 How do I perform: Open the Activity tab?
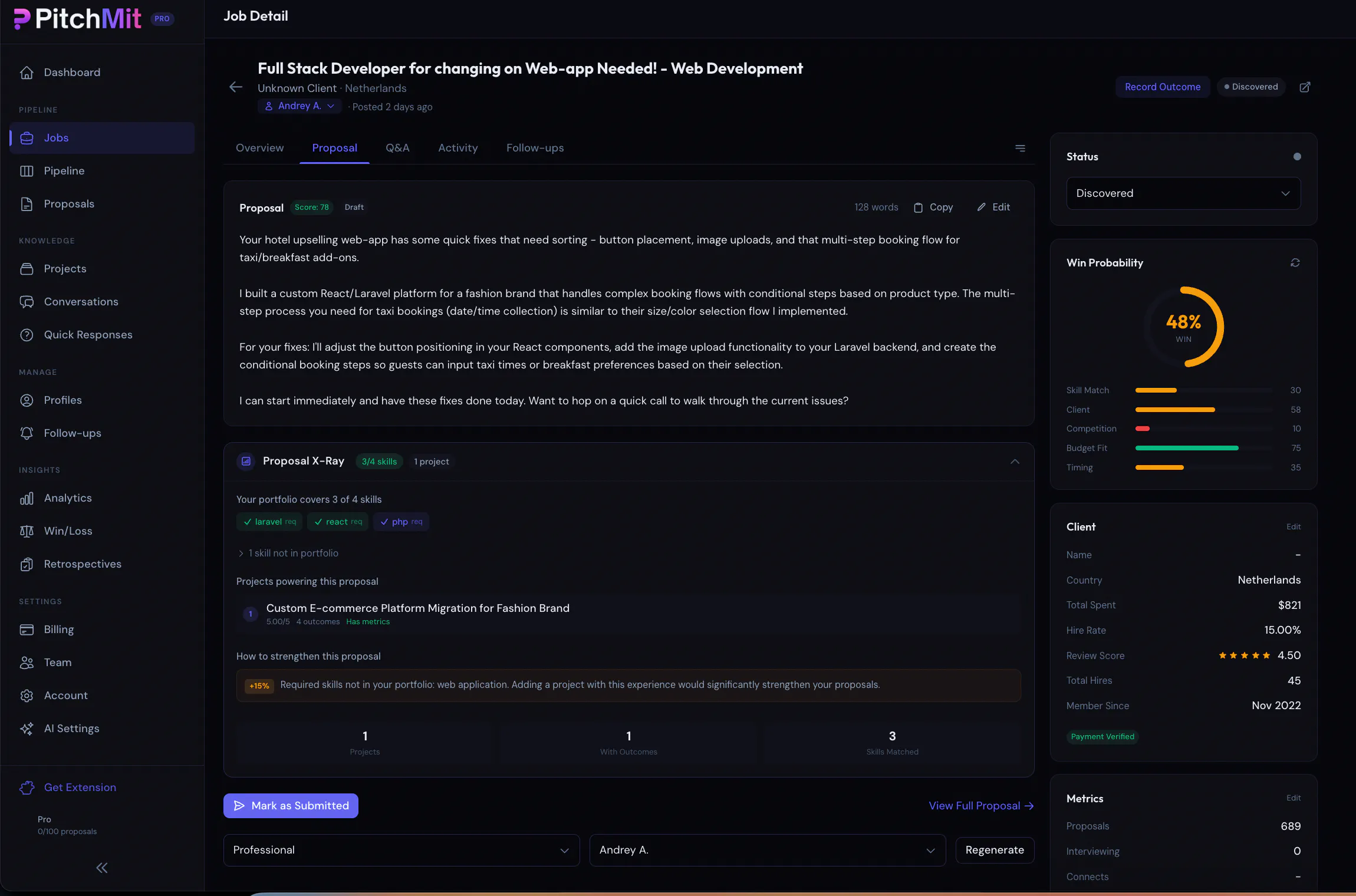coord(458,148)
